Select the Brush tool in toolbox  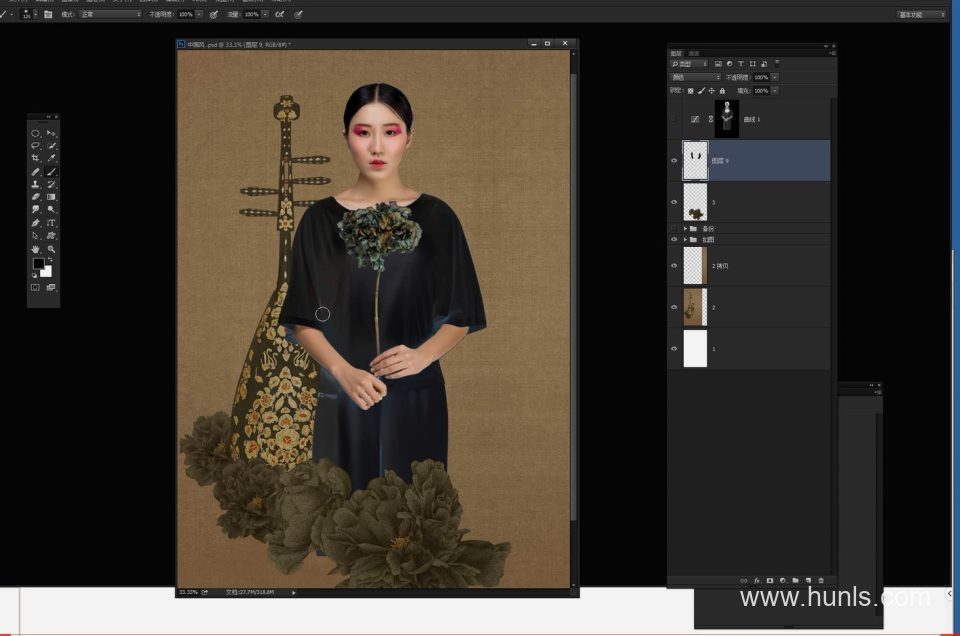(x=51, y=171)
